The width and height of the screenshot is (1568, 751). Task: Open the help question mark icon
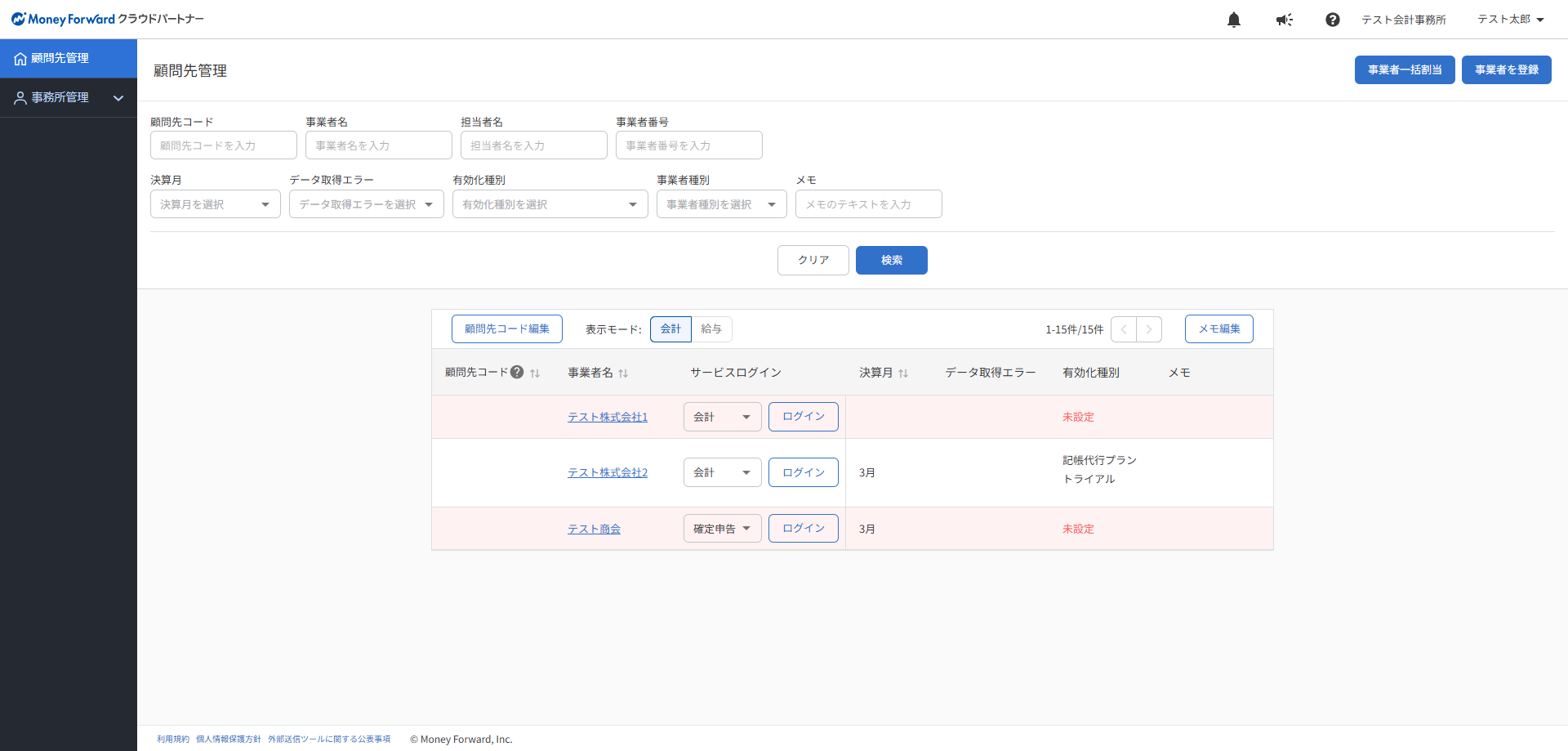(x=1333, y=20)
